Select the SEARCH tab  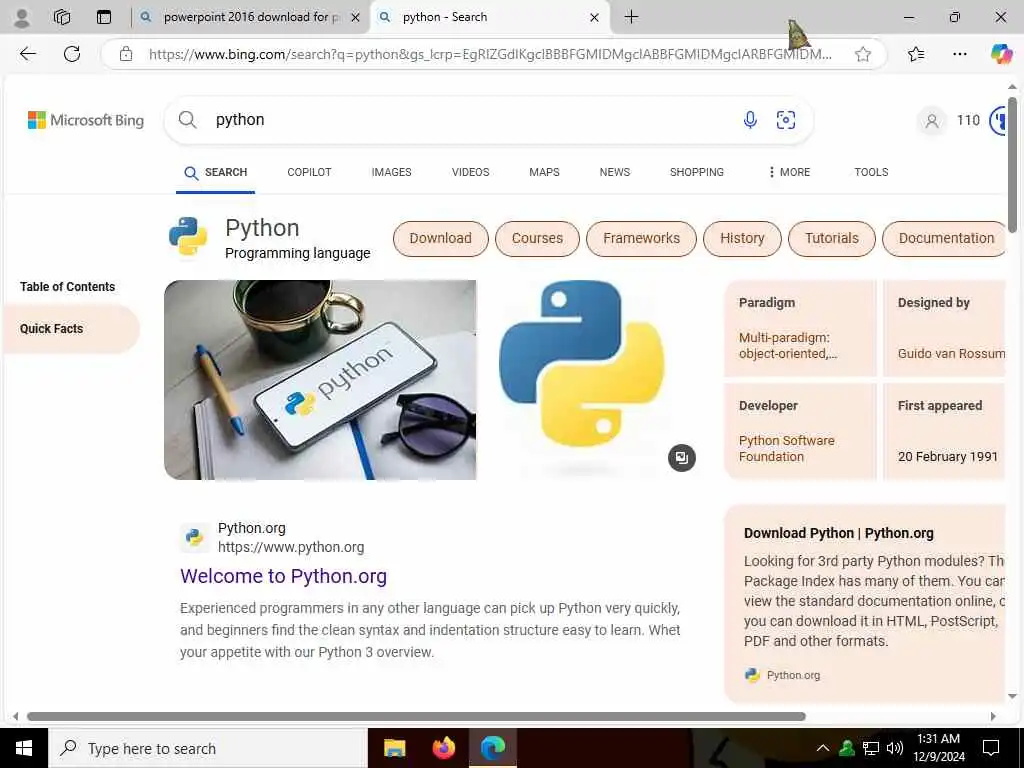point(216,172)
